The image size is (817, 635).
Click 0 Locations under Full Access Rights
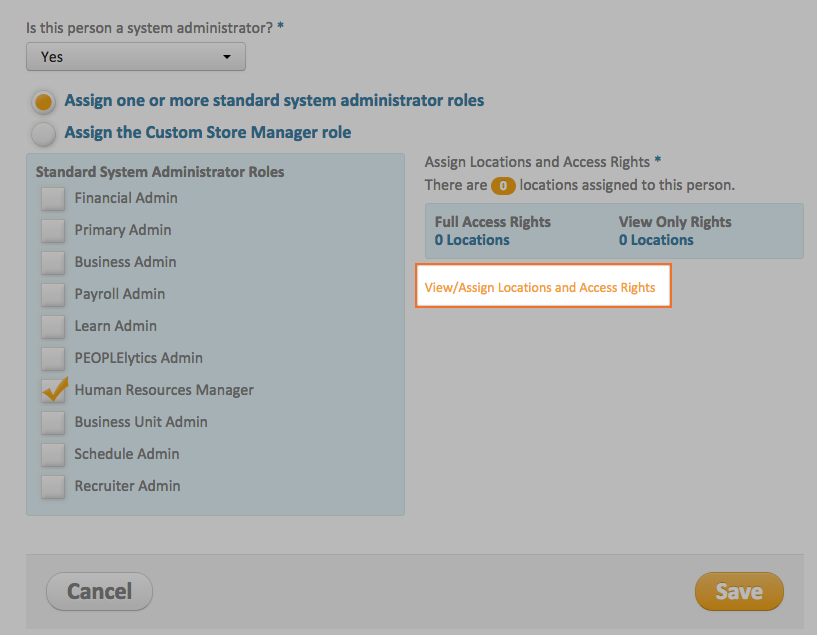click(472, 240)
